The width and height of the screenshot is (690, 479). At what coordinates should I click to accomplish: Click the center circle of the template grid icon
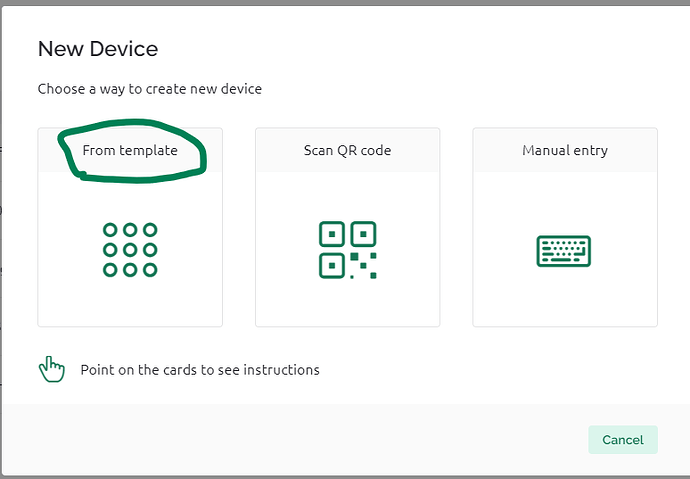[x=130, y=250]
